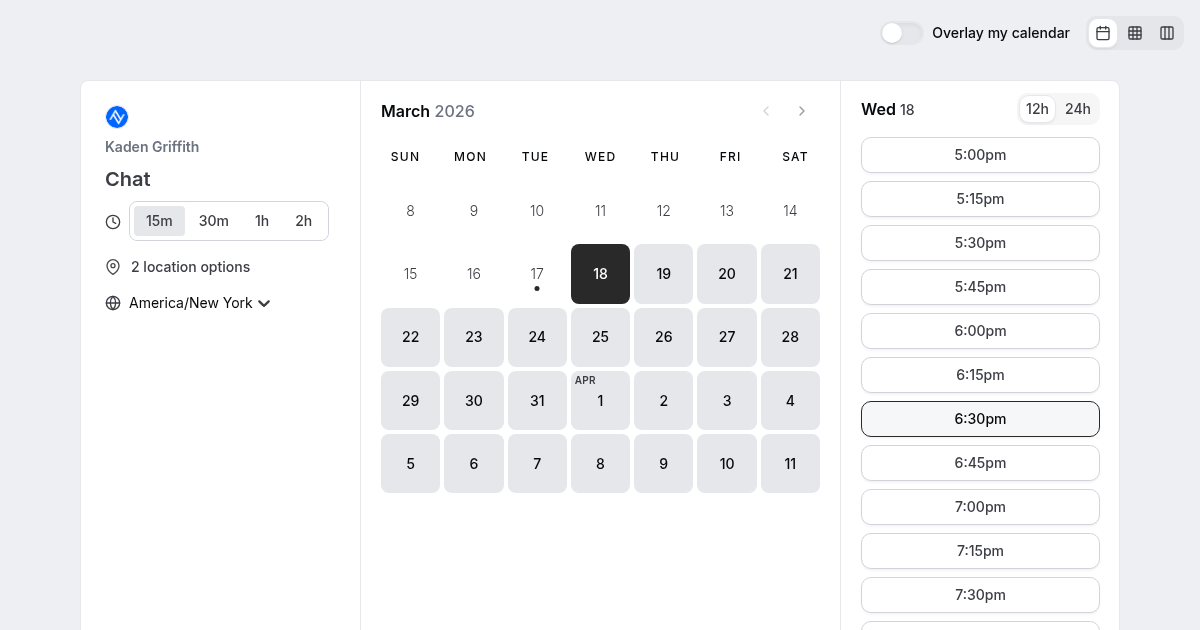Click the location pin icon
The image size is (1200, 630).
point(113,267)
